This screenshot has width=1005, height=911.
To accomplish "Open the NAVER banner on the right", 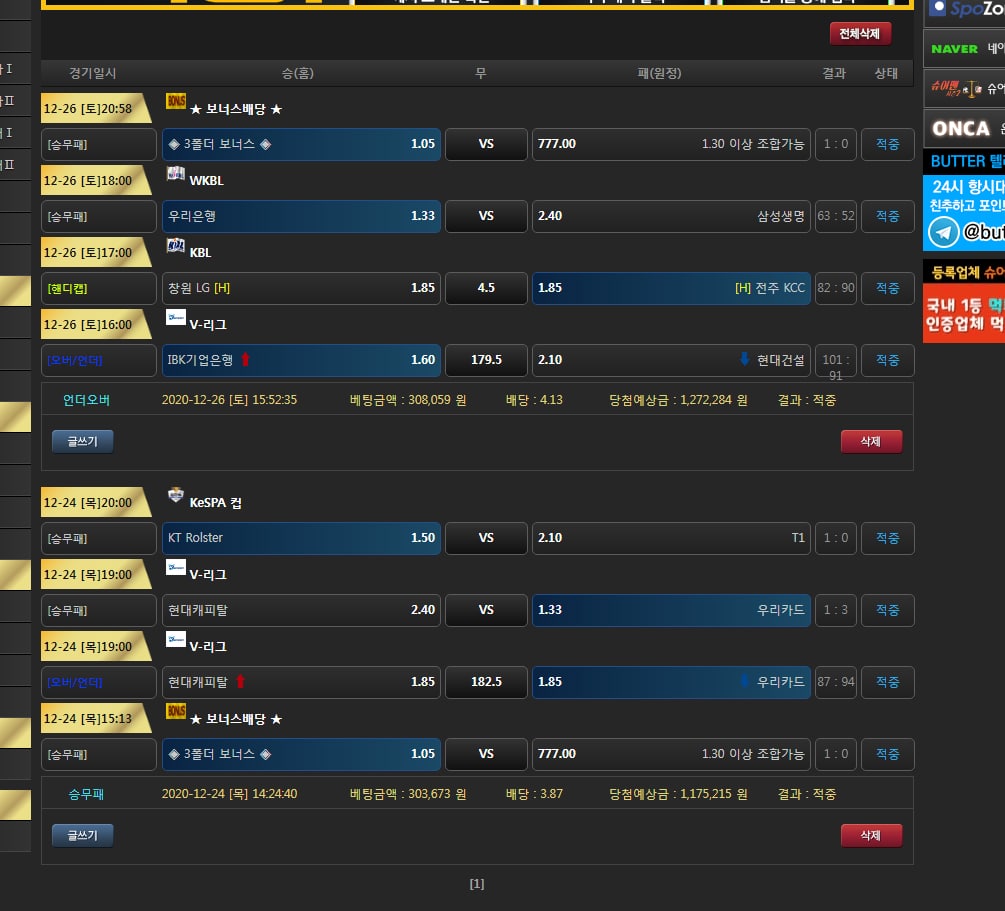I will [964, 48].
